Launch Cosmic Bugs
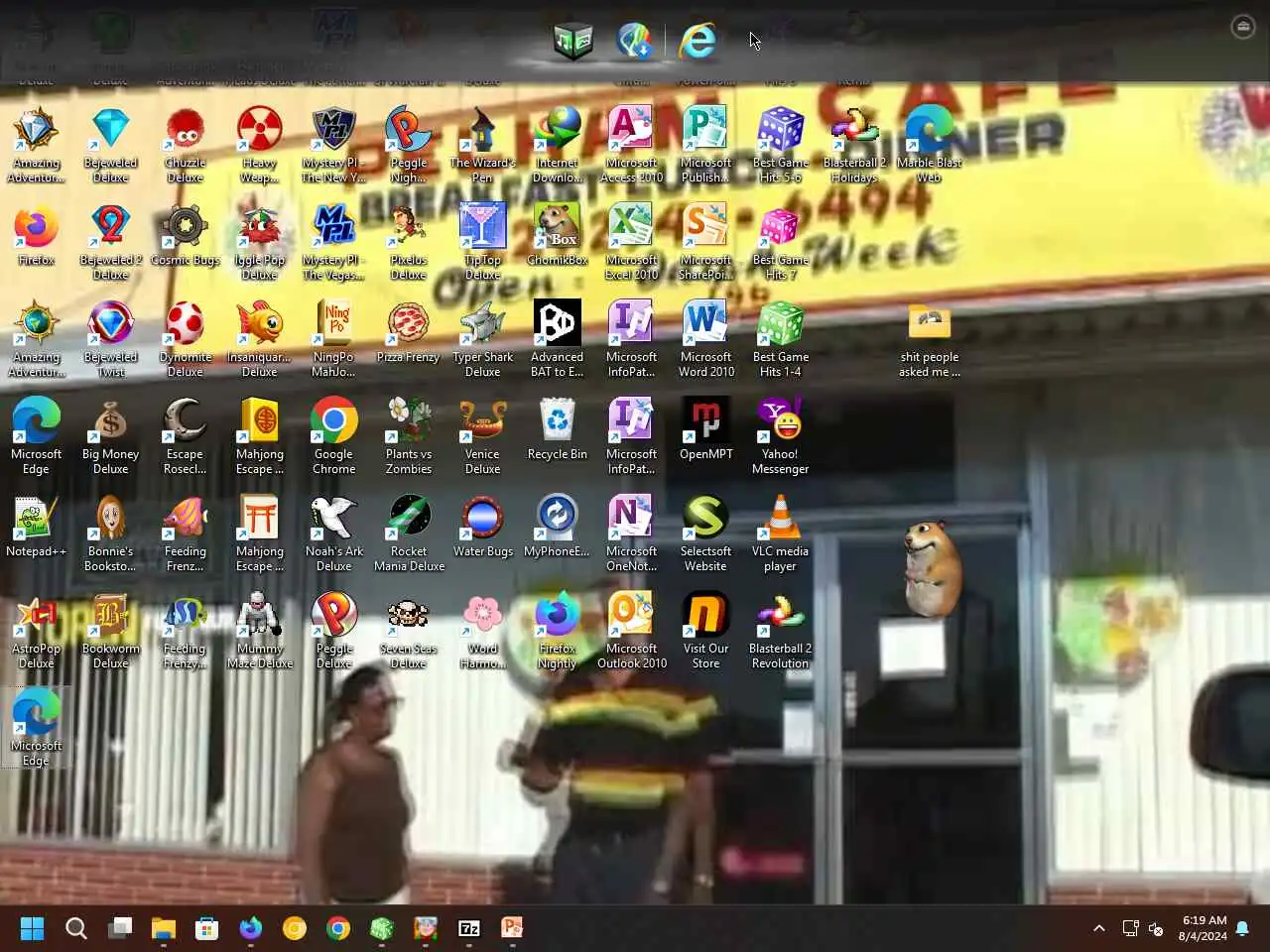1270x952 pixels. click(186, 236)
